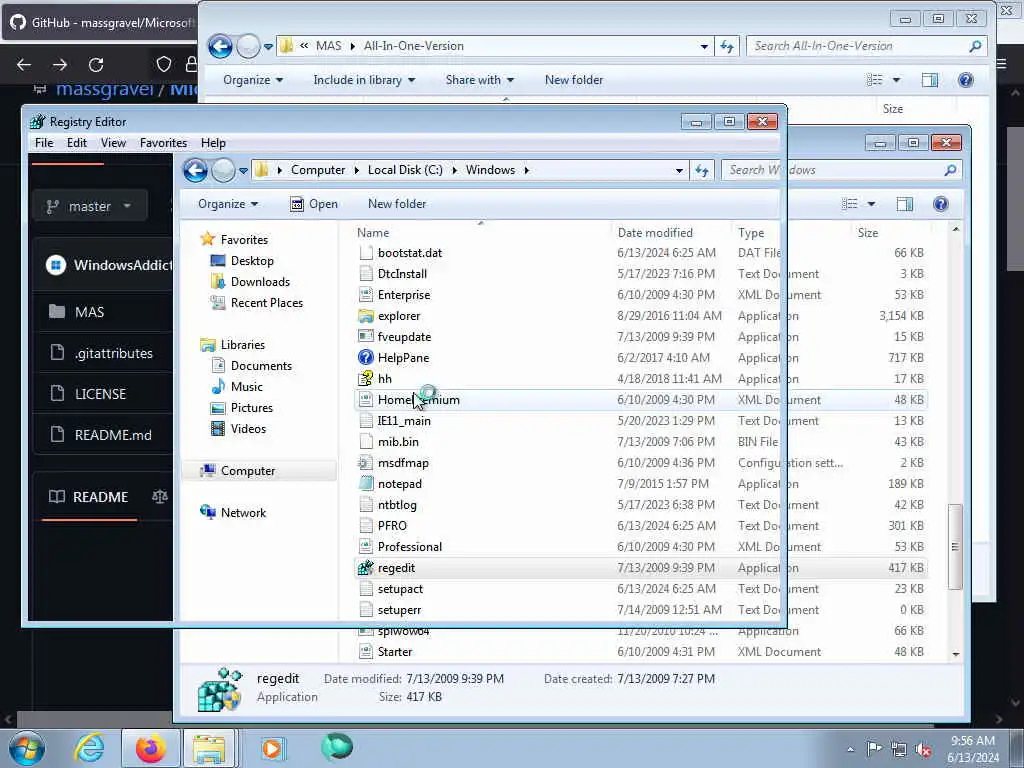This screenshot has height=768, width=1024.
Task: Show hidden tray icons arrow
Action: tap(850, 750)
